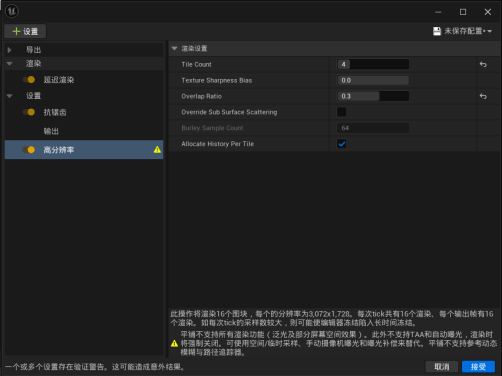Click the warning icon on 高分辨率 row

tap(157, 150)
